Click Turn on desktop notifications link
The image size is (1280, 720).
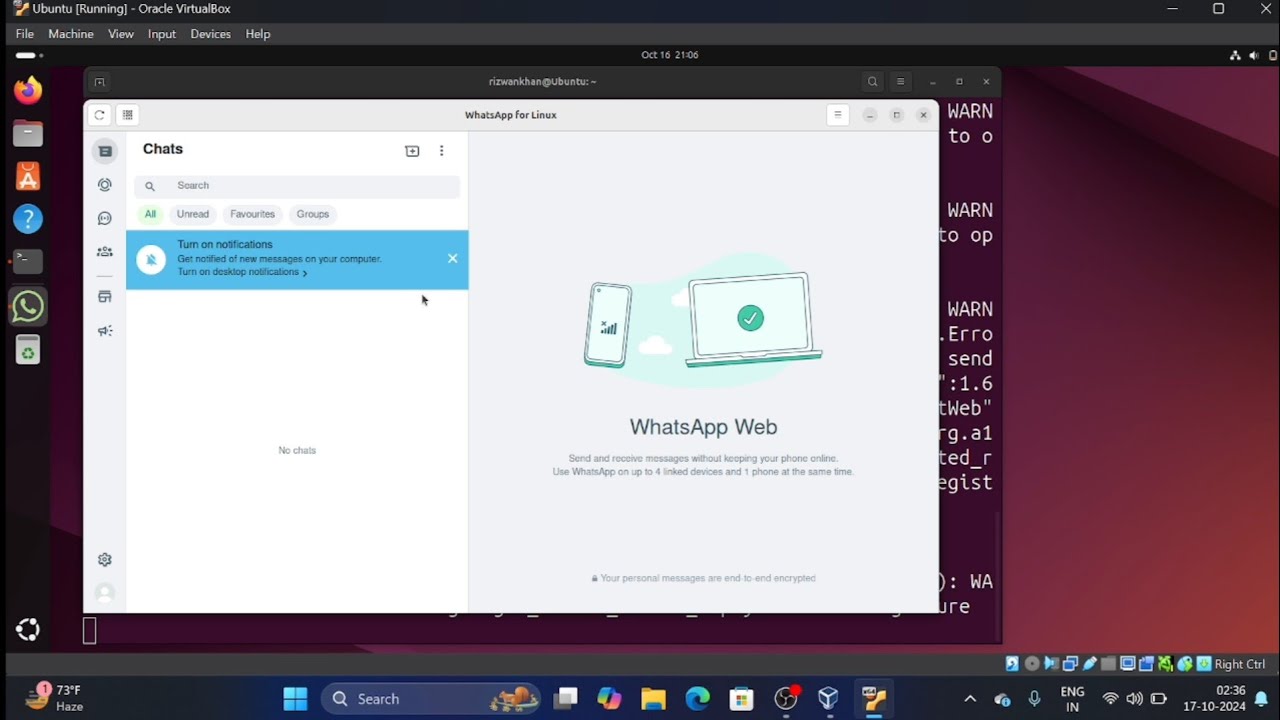coord(242,272)
